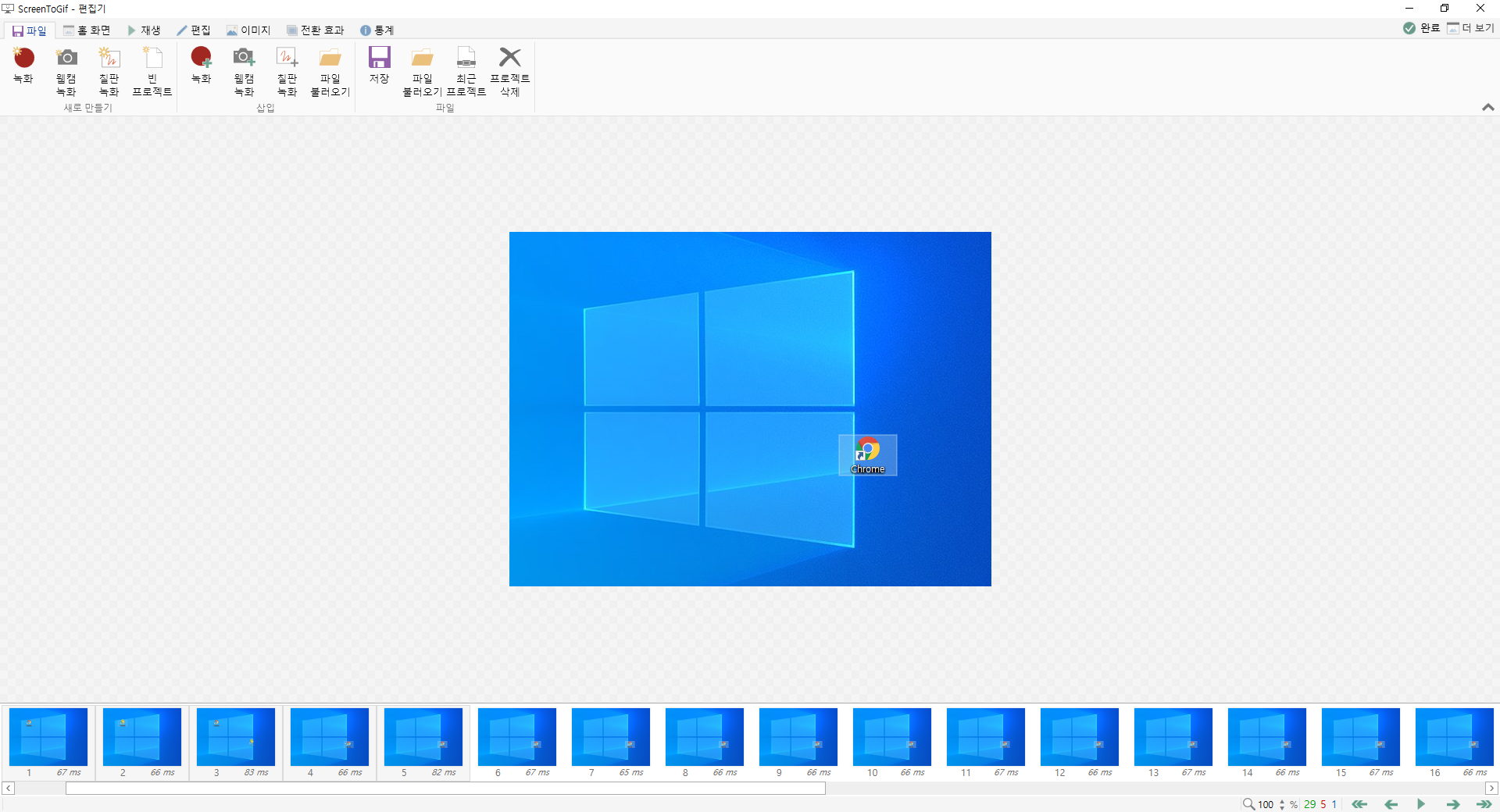1500x812 pixels.
Task: Start a new screen recording (녹화)
Action: [x=23, y=66]
